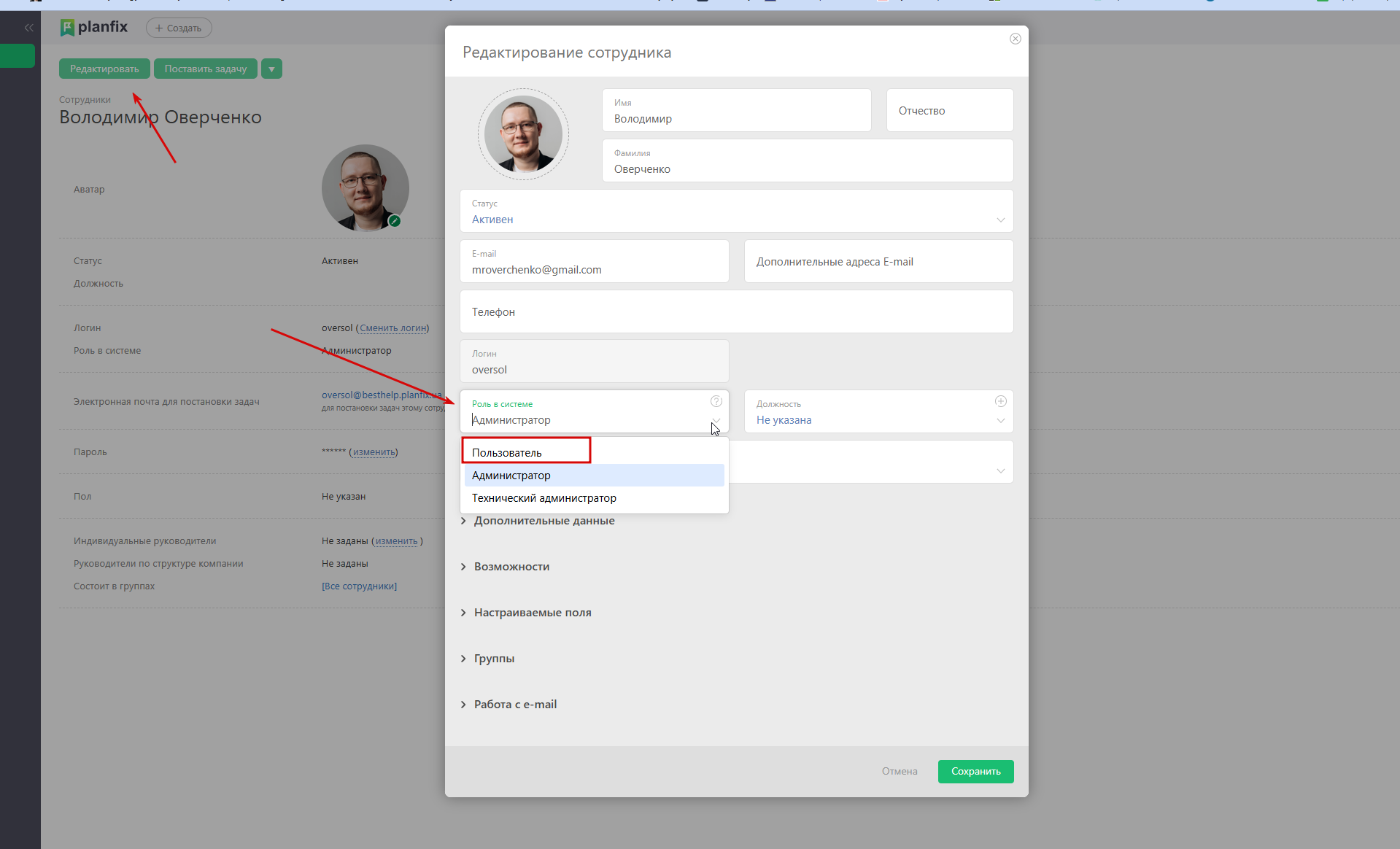Viewport: 1400px width, 849px height.
Task: Select the Пользователь role option
Action: pyautogui.click(x=595, y=453)
